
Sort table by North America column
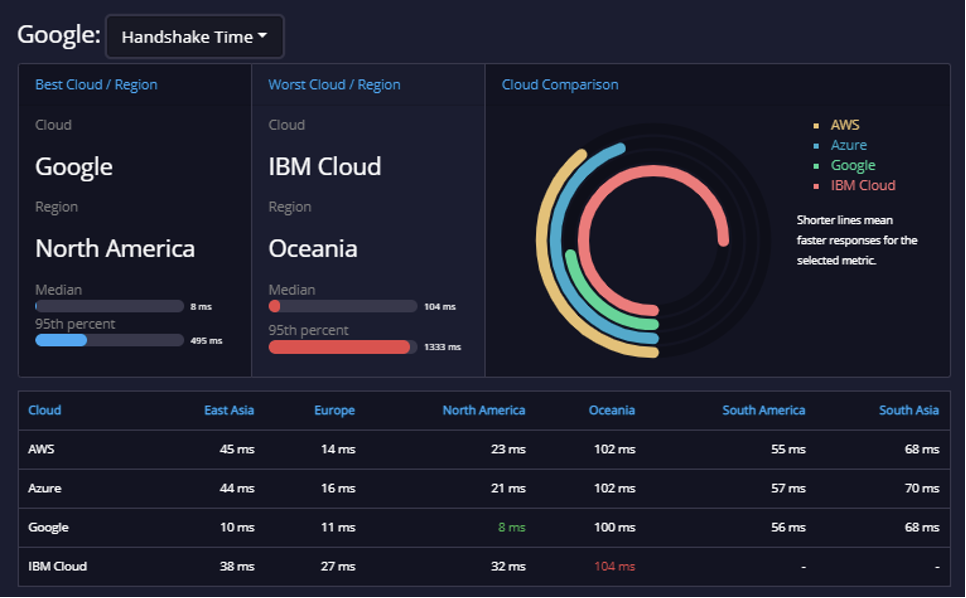click(484, 410)
